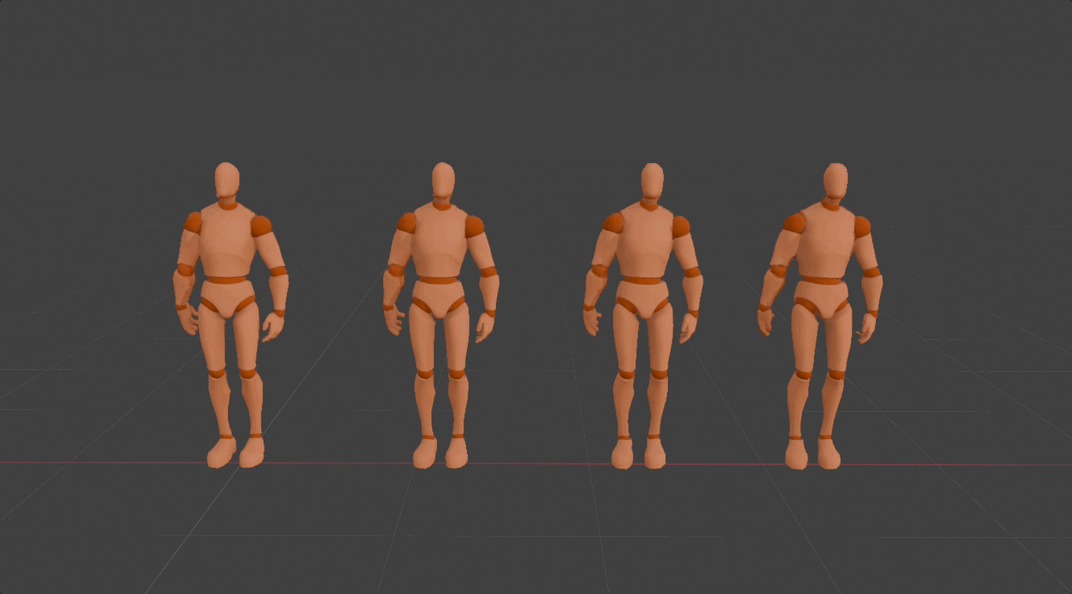Select the third mannequin's head
Screen dimensions: 1072x594
(651, 182)
